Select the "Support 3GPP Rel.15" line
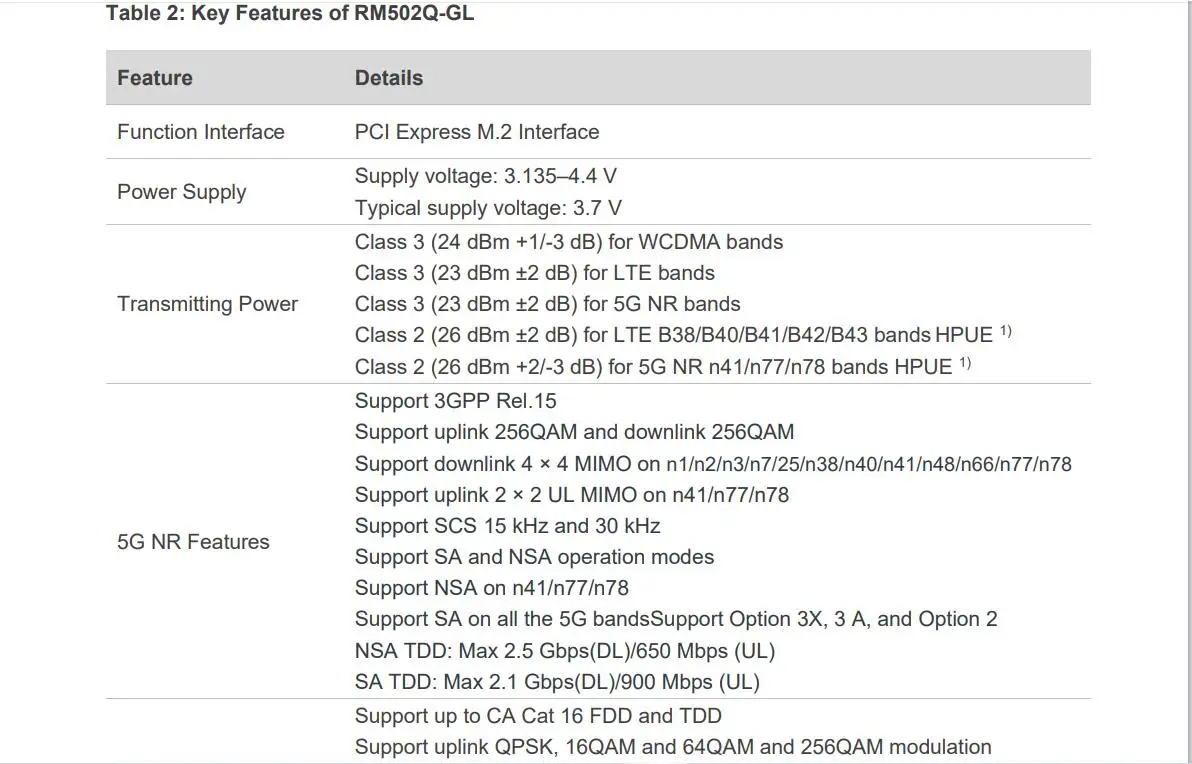This screenshot has height=764, width=1192. (x=455, y=401)
